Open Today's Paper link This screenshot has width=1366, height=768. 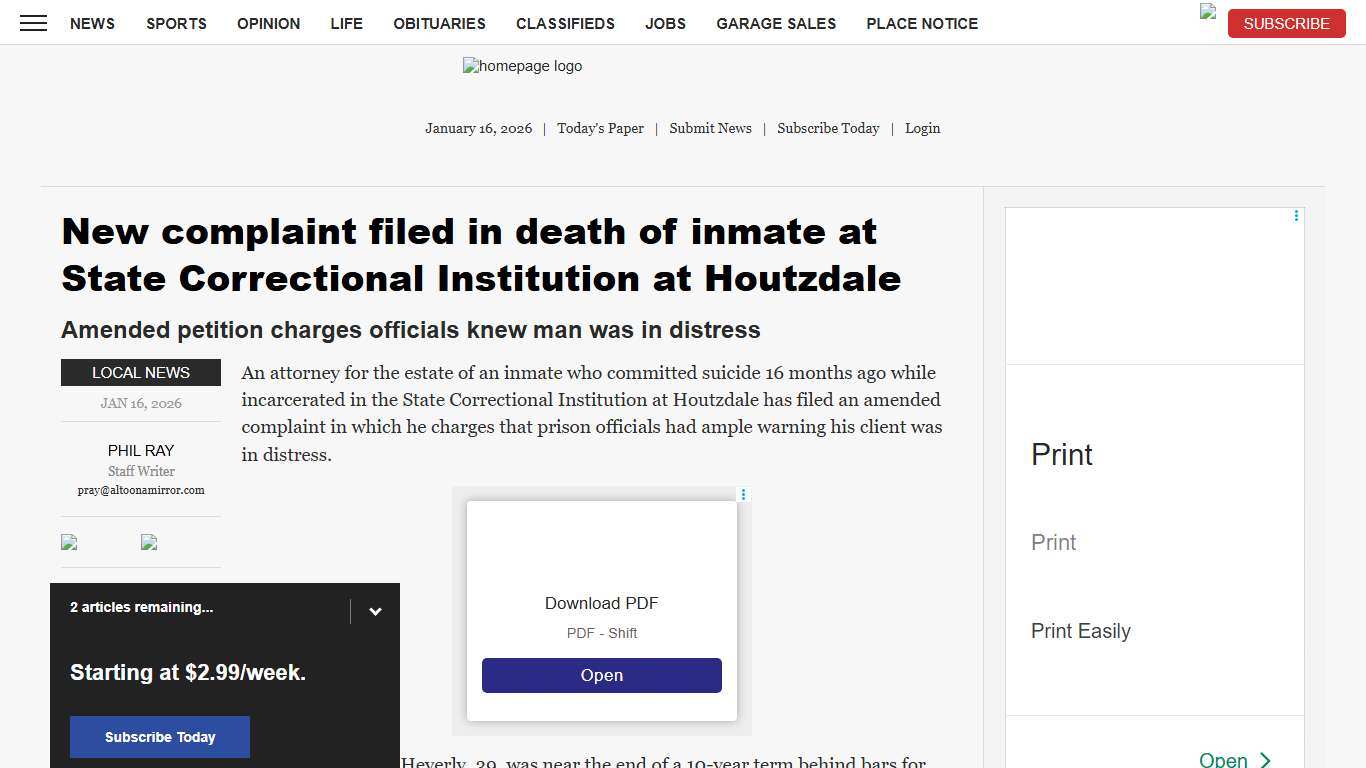pos(600,128)
